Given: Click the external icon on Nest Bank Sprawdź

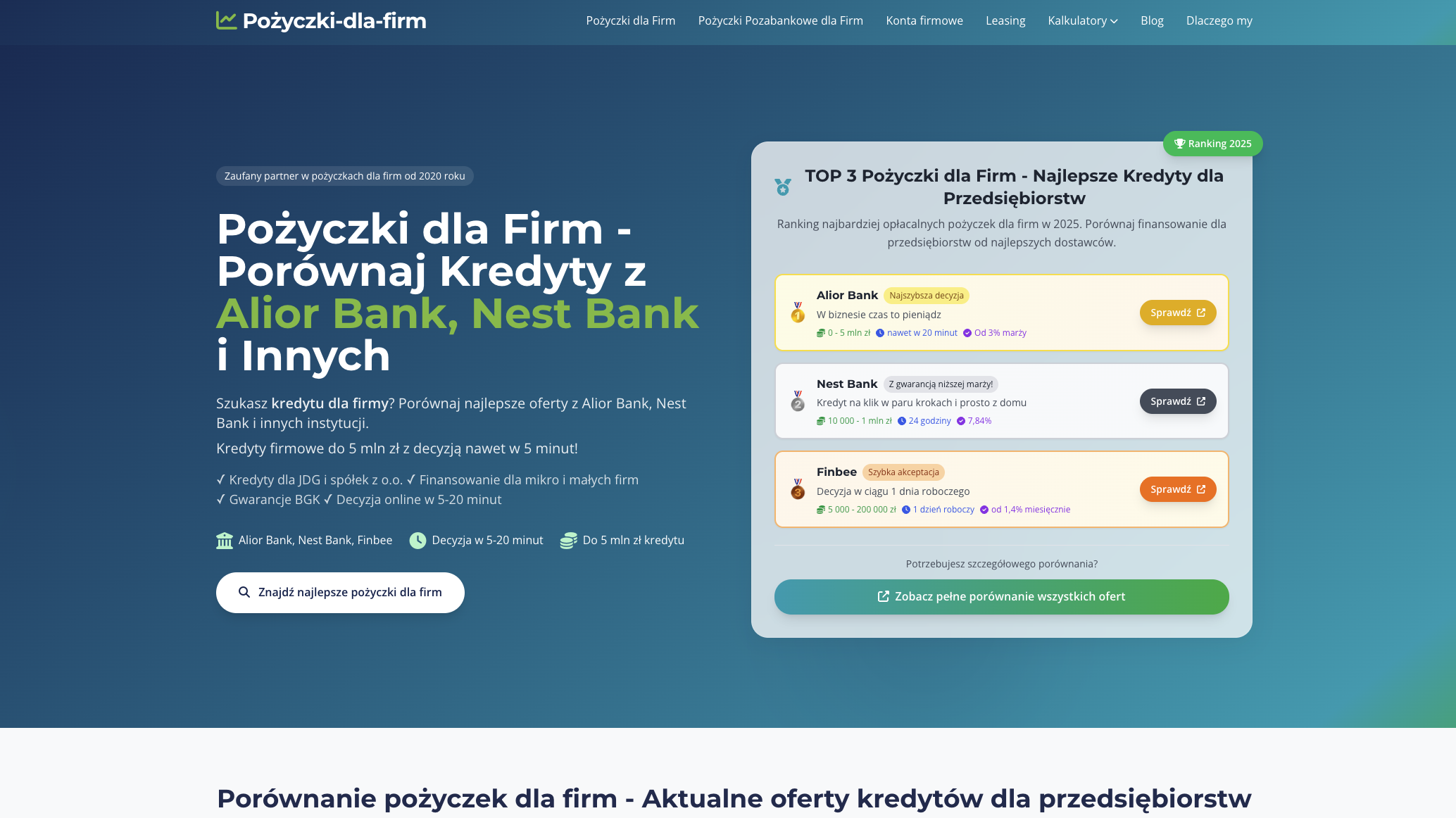Looking at the screenshot, I should 1201,401.
